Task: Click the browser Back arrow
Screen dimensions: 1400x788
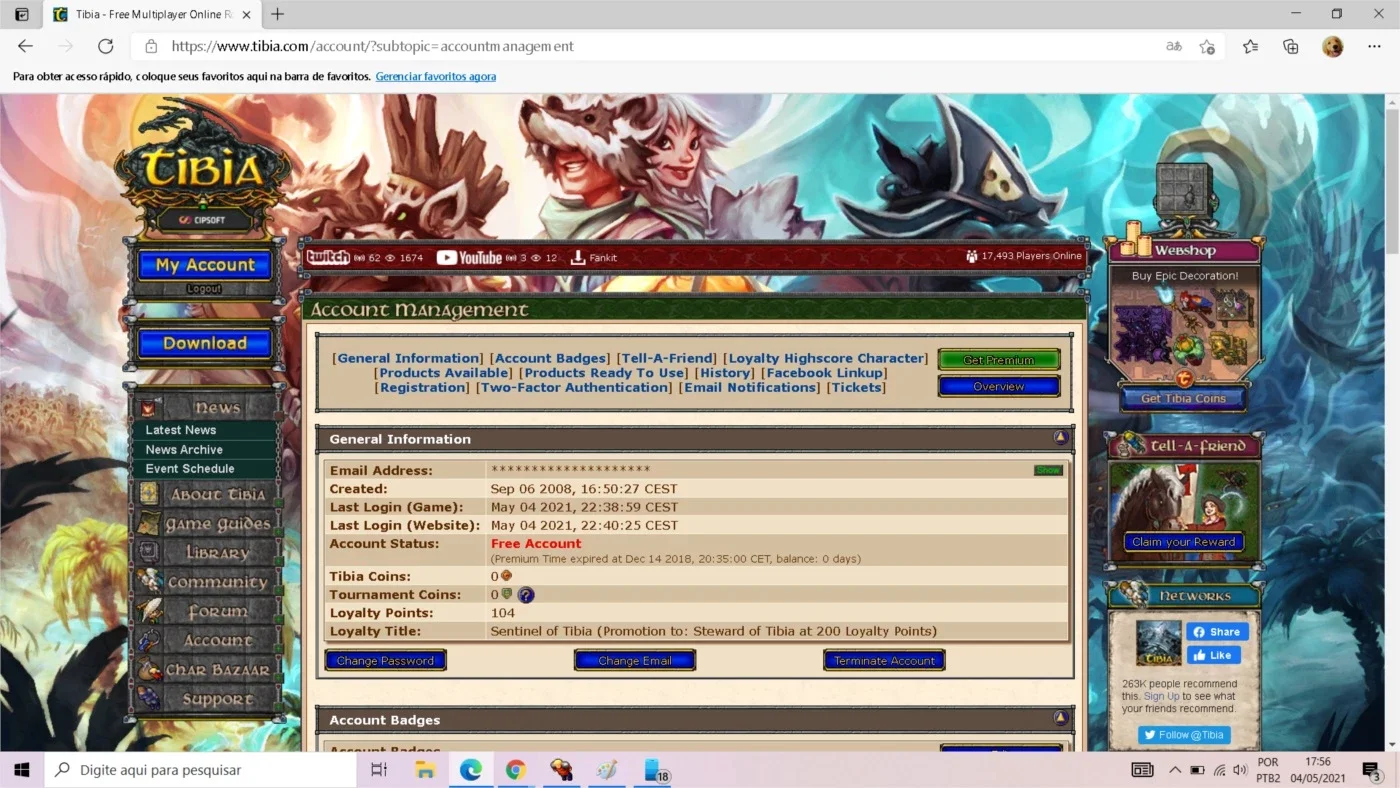Action: pyautogui.click(x=26, y=46)
